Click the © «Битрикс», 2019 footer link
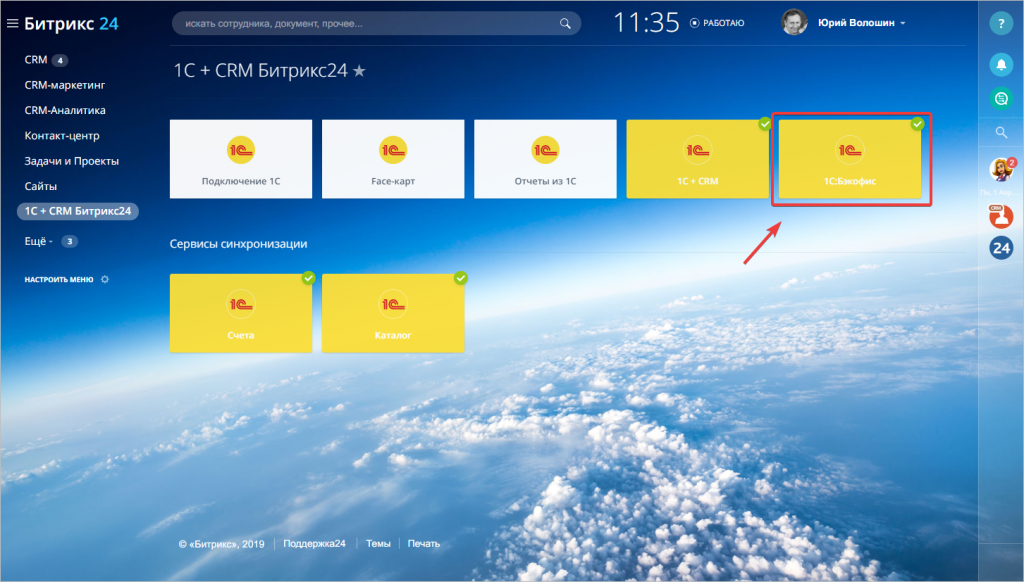 [x=221, y=543]
